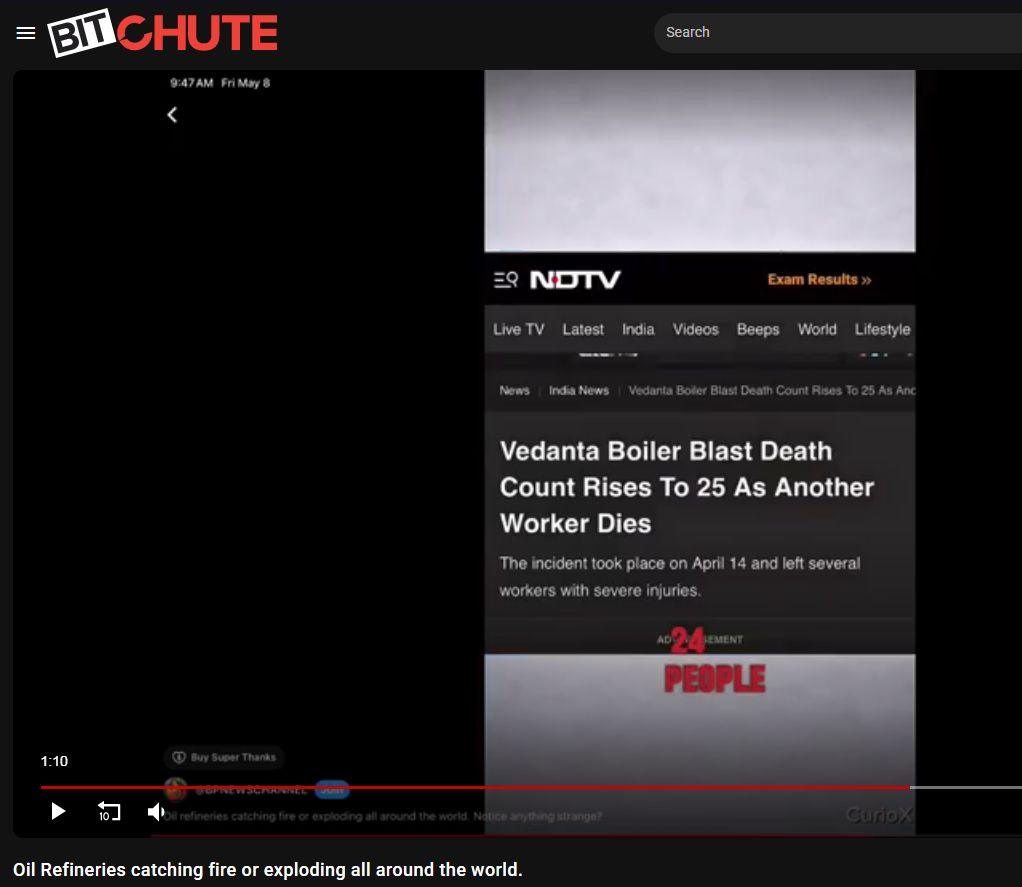Select the Live TV tab

pos(519,329)
